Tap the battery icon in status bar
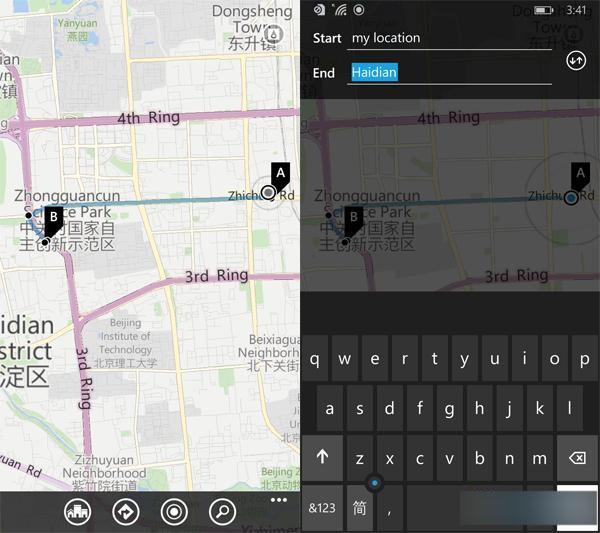Viewport: 600px width, 533px height. click(544, 10)
